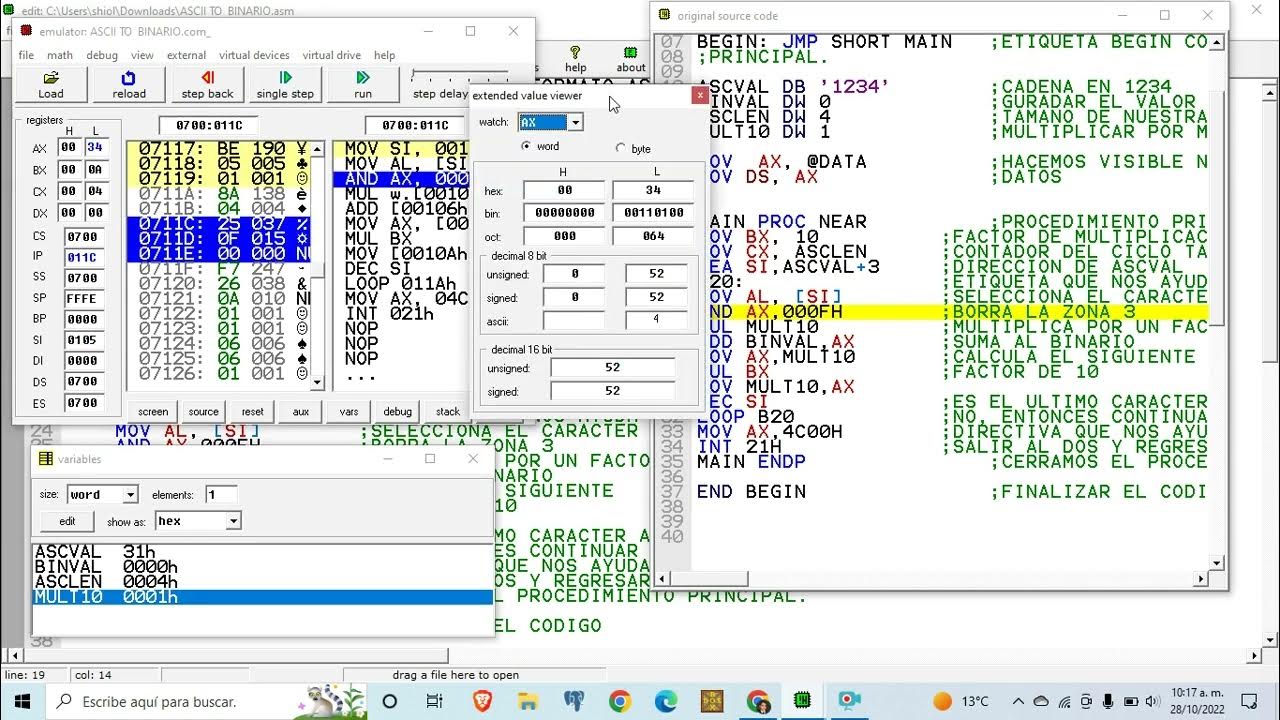Open Microsoft Edge from taskbar

coord(666,701)
